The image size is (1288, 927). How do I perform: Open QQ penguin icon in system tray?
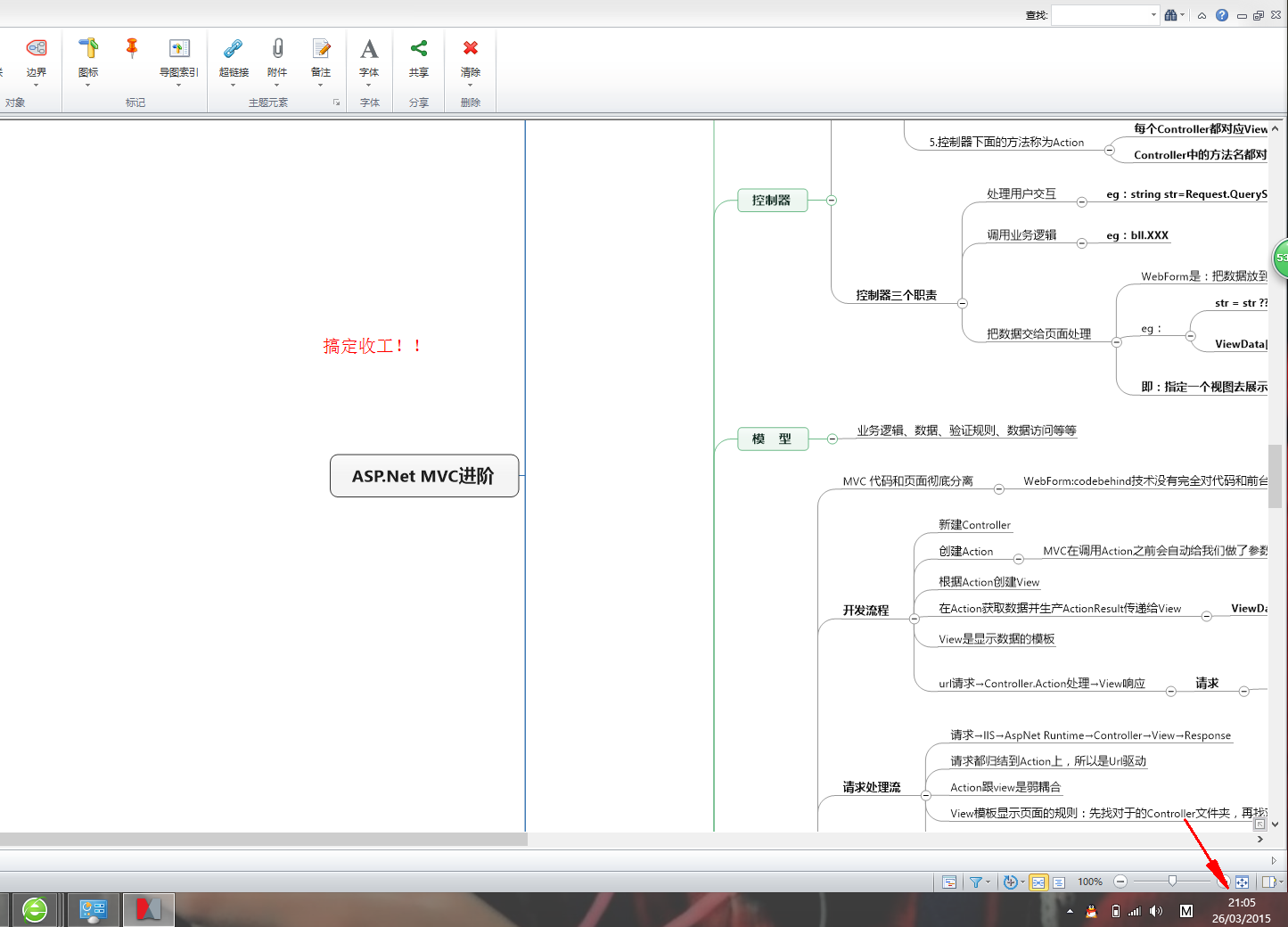pyautogui.click(x=1091, y=911)
